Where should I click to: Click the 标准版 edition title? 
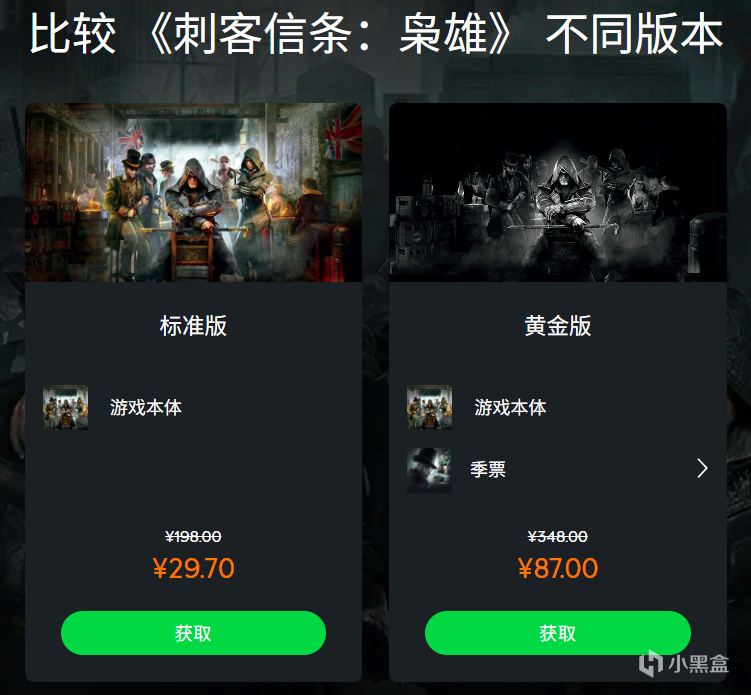click(x=193, y=326)
